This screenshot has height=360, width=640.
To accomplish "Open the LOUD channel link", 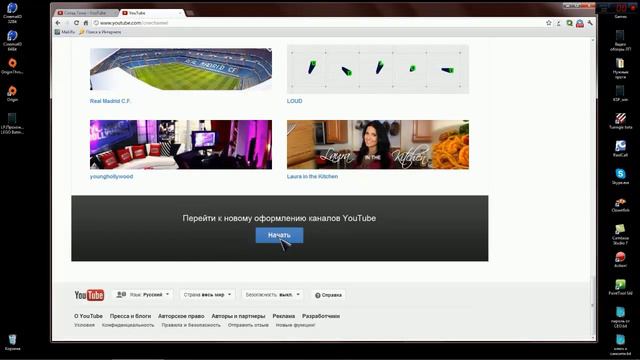I will (x=295, y=101).
